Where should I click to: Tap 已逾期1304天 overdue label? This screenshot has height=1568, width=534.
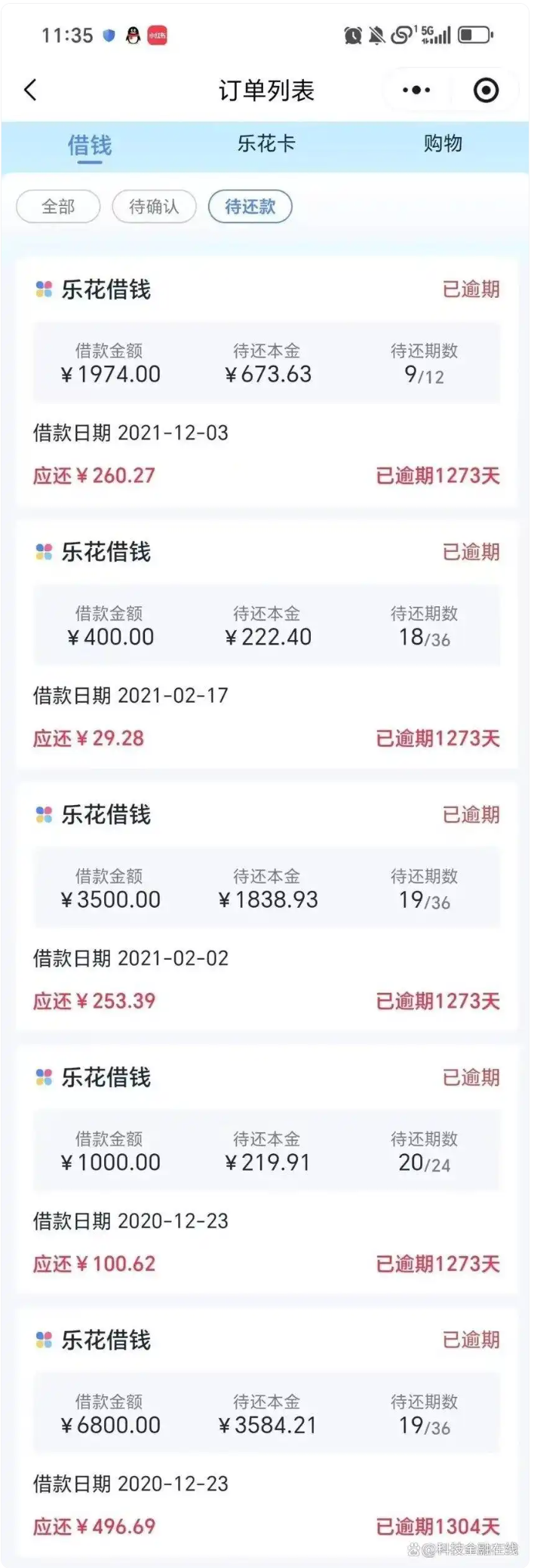[437, 1527]
